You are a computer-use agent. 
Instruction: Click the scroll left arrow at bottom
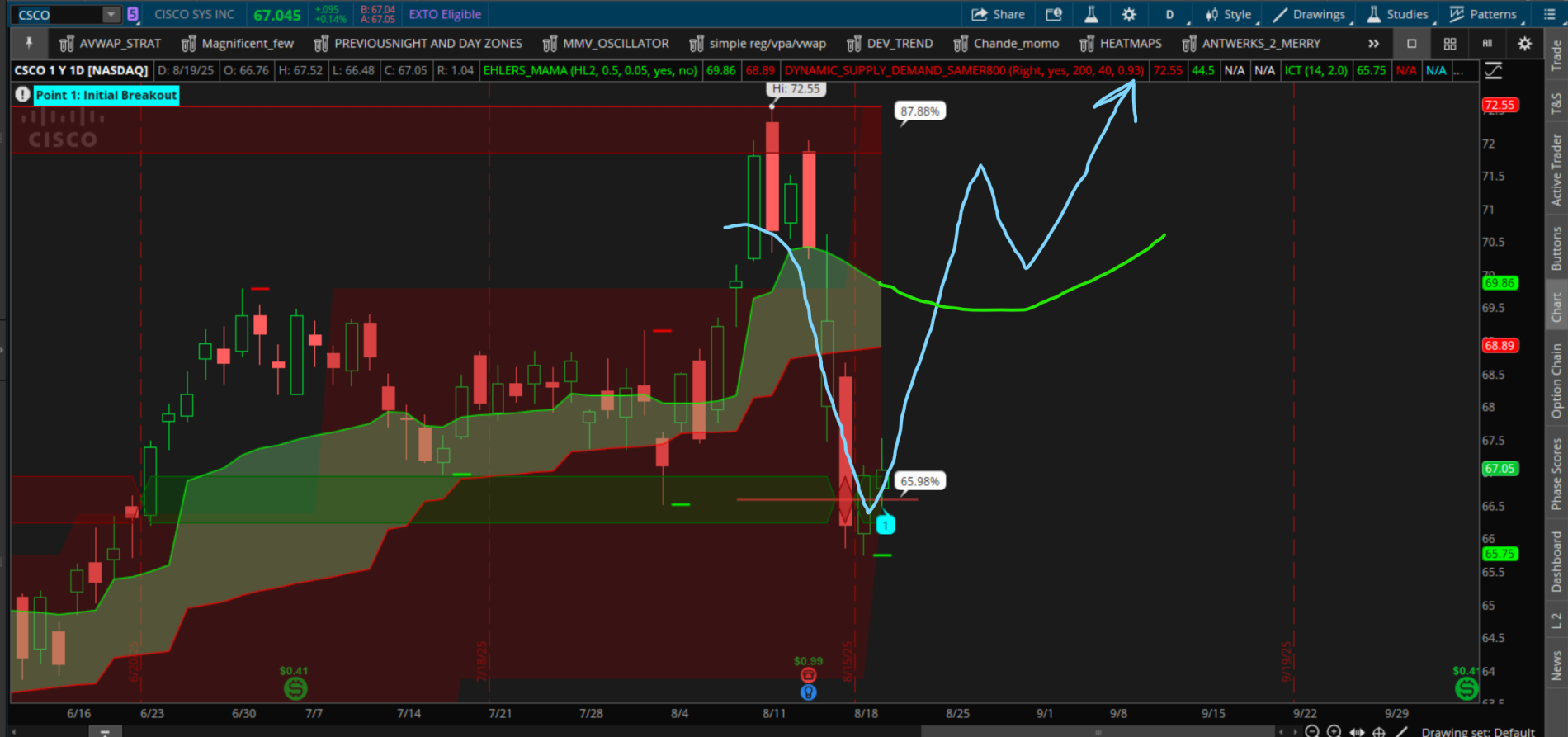pos(1281,731)
